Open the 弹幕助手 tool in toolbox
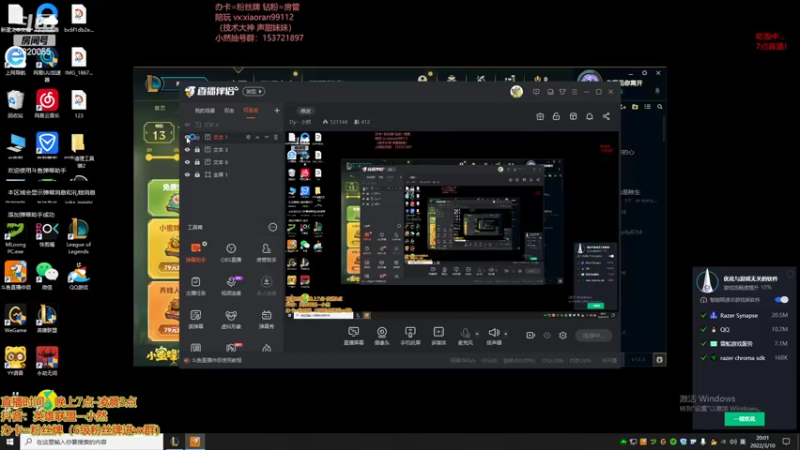 pos(196,253)
